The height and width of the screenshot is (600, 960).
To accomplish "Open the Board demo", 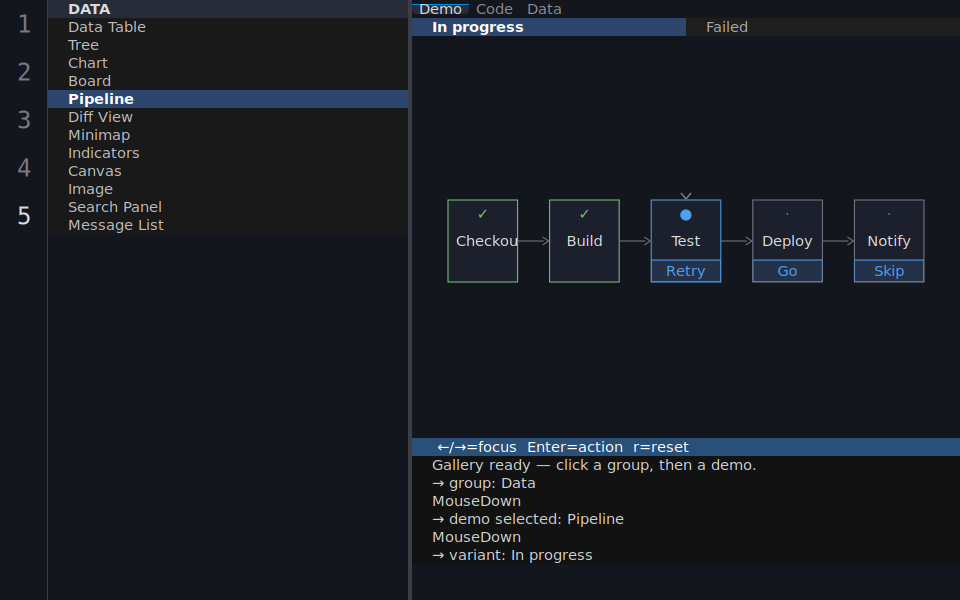I will (x=228, y=81).
